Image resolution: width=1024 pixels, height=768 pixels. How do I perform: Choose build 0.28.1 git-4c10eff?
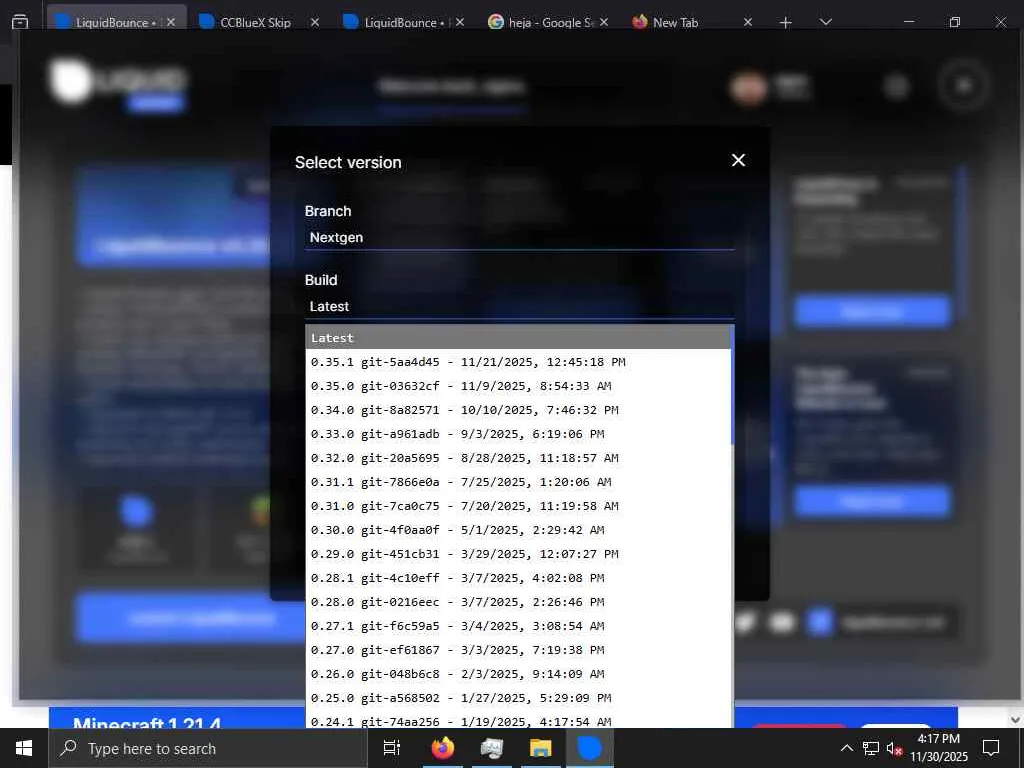[518, 578]
